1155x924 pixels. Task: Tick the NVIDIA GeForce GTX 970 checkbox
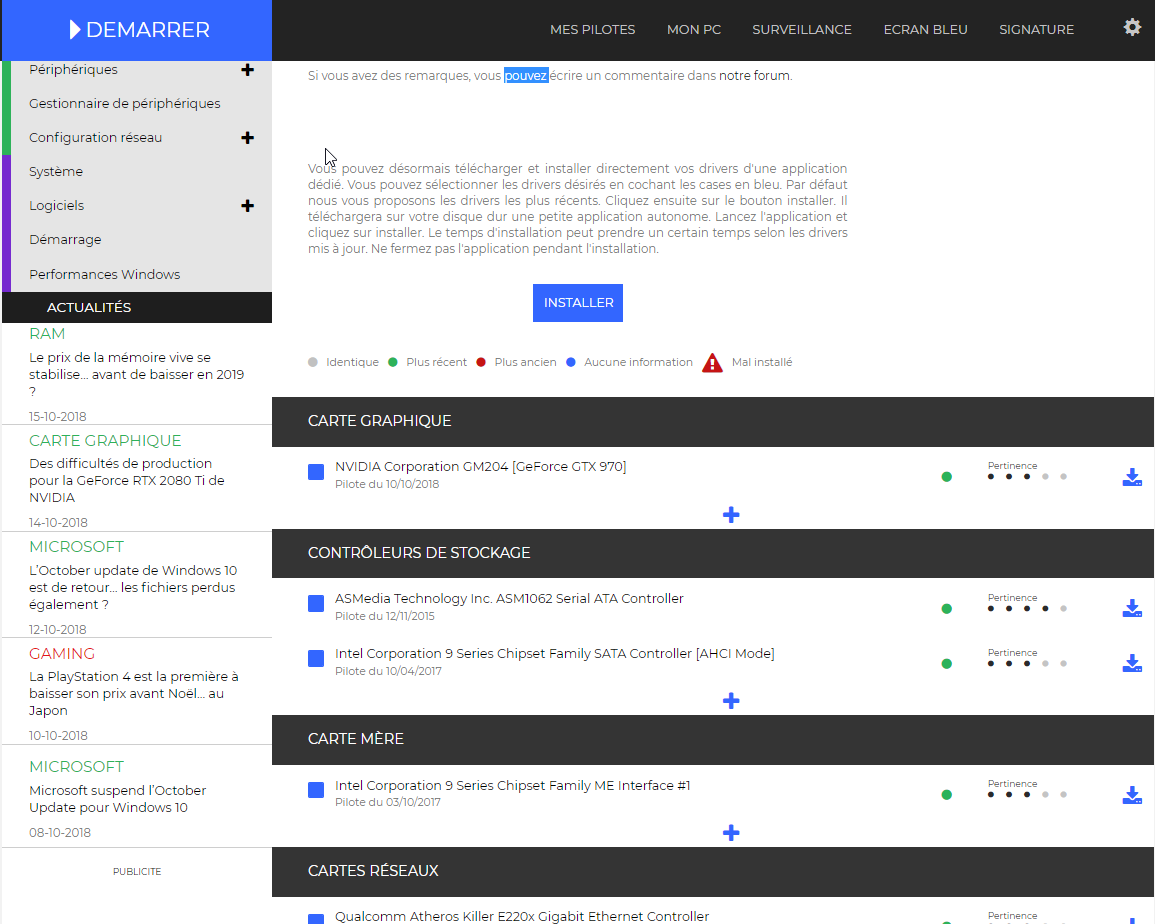[316, 472]
